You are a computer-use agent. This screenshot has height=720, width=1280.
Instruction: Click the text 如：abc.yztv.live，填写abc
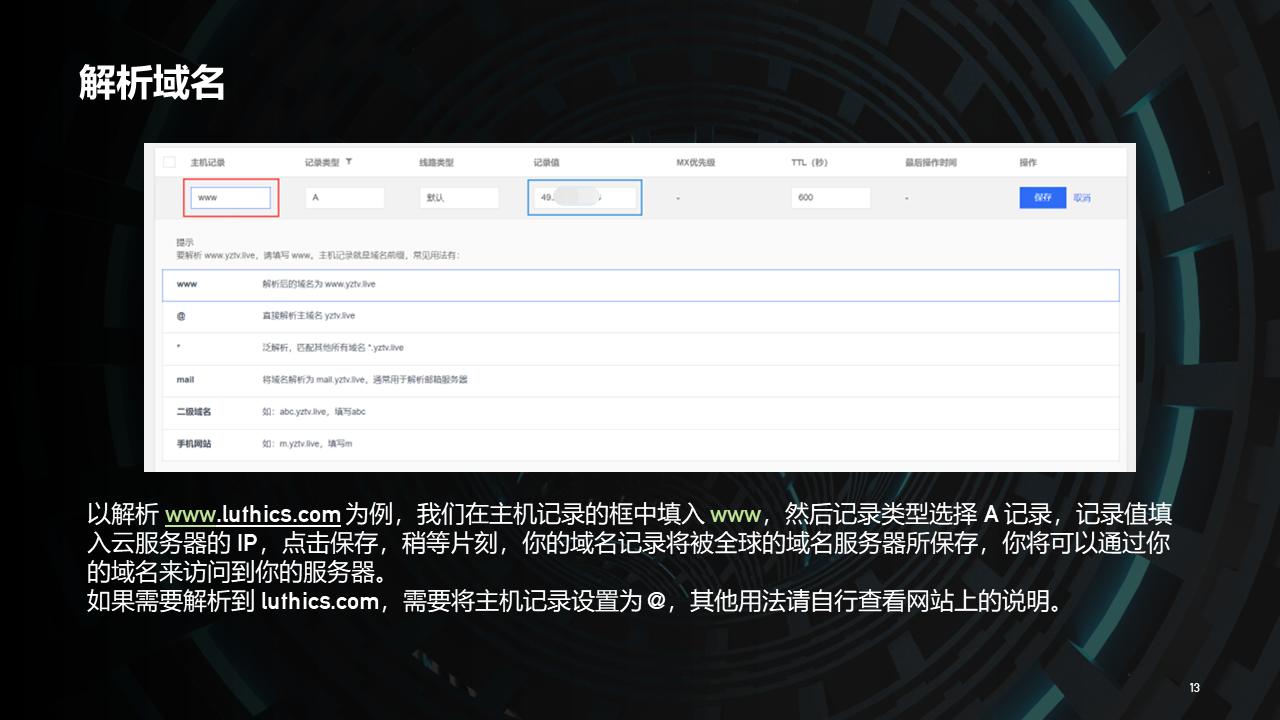click(x=314, y=412)
